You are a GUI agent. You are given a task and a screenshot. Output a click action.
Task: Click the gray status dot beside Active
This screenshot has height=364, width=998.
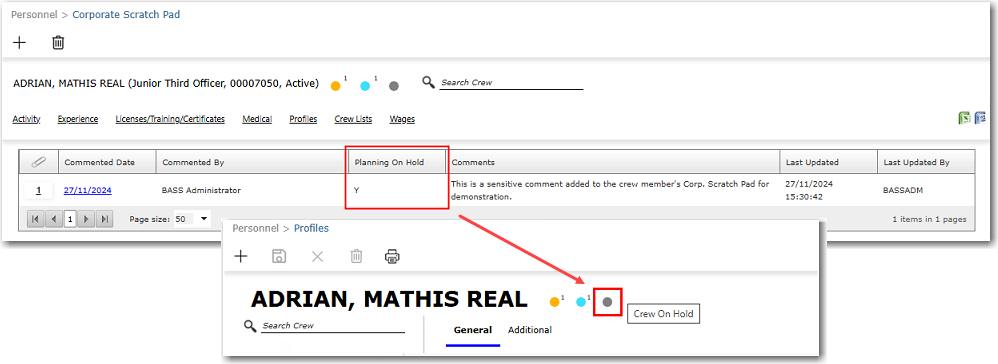(x=393, y=86)
